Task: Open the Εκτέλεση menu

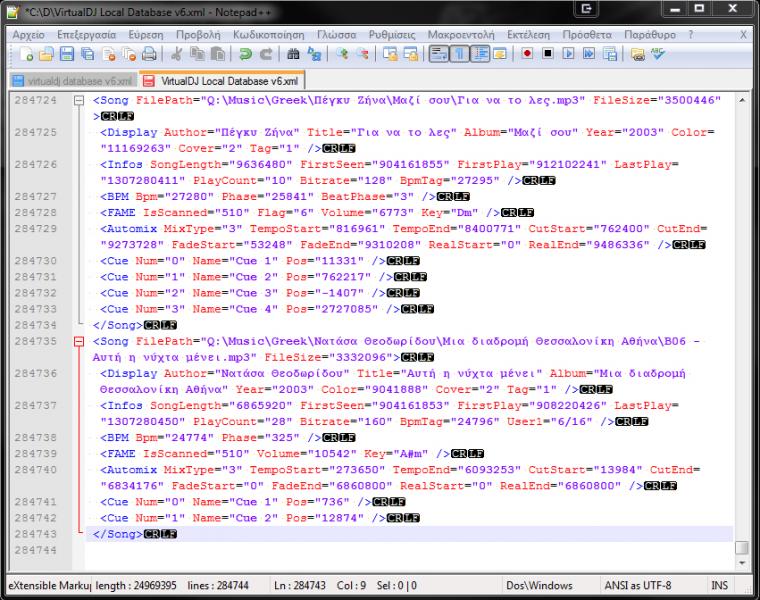Action: coord(528,35)
